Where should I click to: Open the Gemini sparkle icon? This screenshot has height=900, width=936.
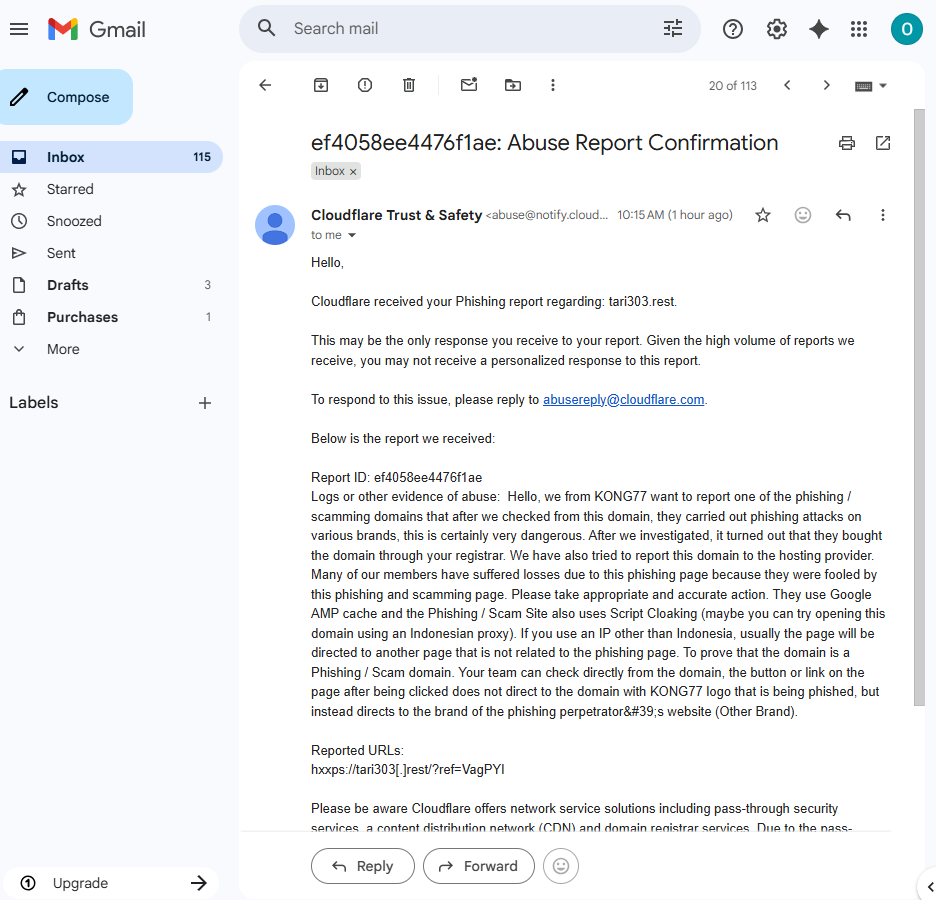point(818,29)
